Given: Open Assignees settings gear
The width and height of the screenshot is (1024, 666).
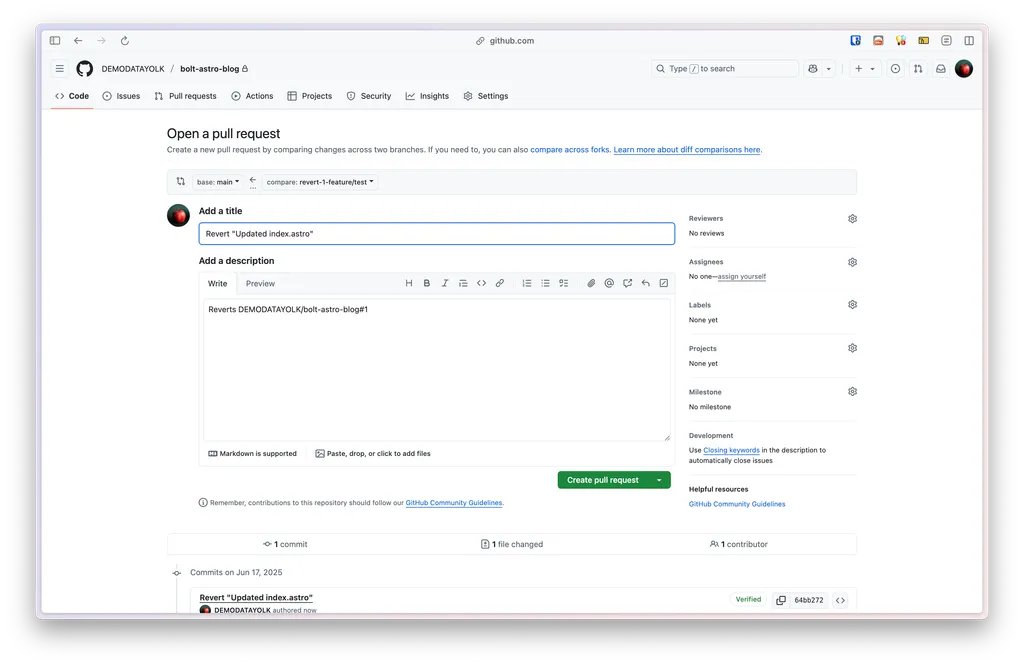Looking at the screenshot, I should pos(852,262).
